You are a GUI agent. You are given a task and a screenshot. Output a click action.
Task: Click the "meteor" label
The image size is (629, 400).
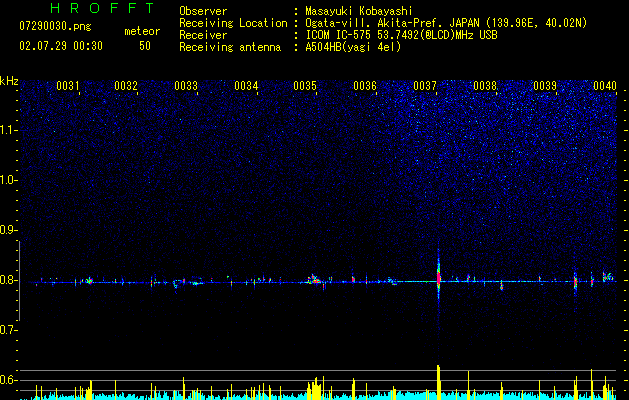pos(142,31)
